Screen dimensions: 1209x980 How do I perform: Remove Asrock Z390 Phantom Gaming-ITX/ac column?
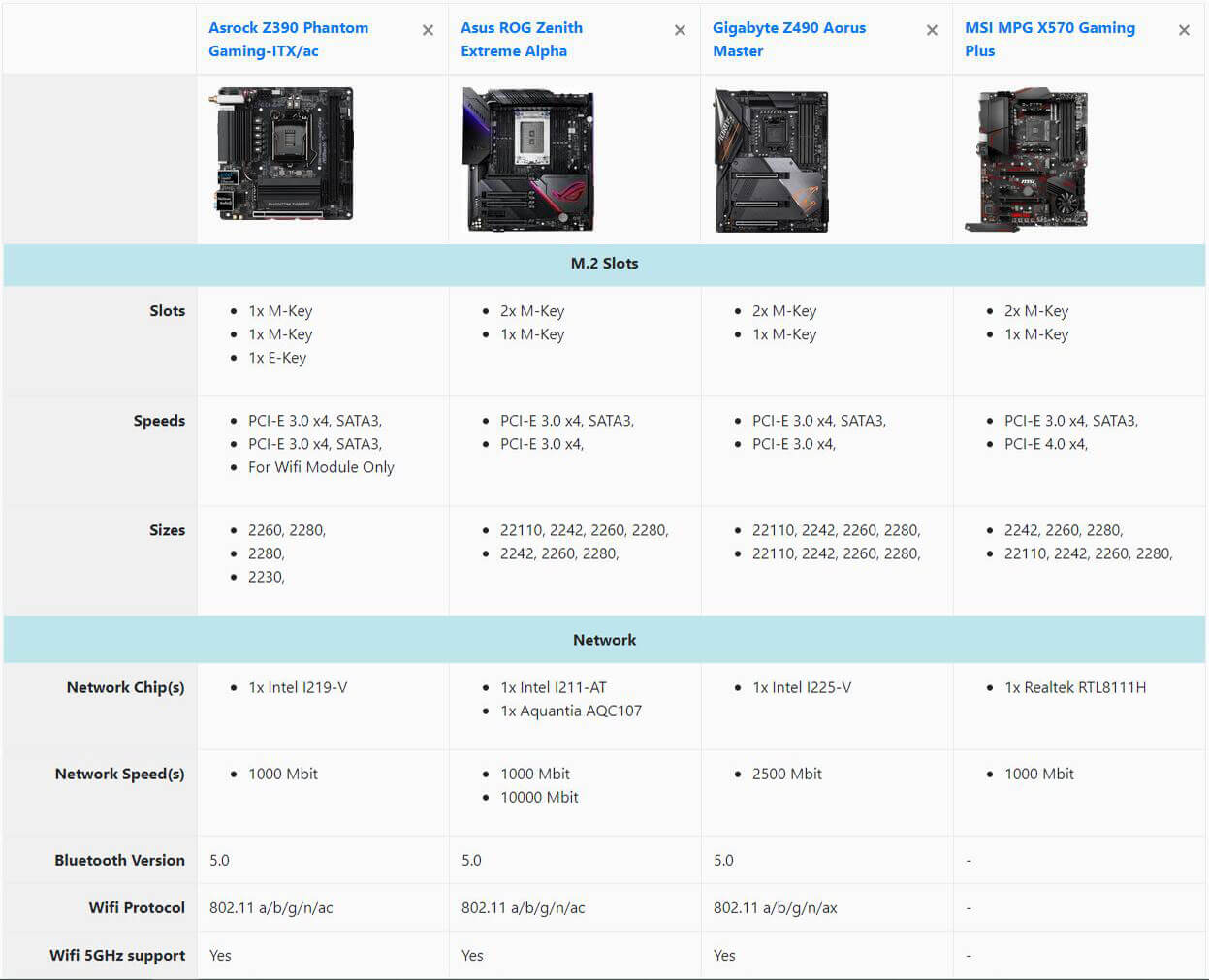[x=428, y=31]
